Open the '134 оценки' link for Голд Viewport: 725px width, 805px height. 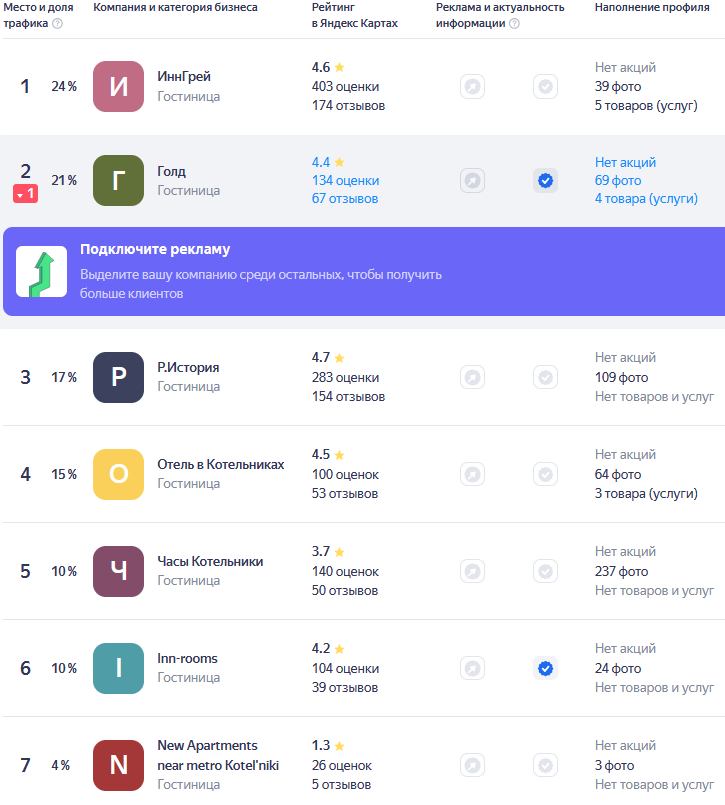pos(346,181)
